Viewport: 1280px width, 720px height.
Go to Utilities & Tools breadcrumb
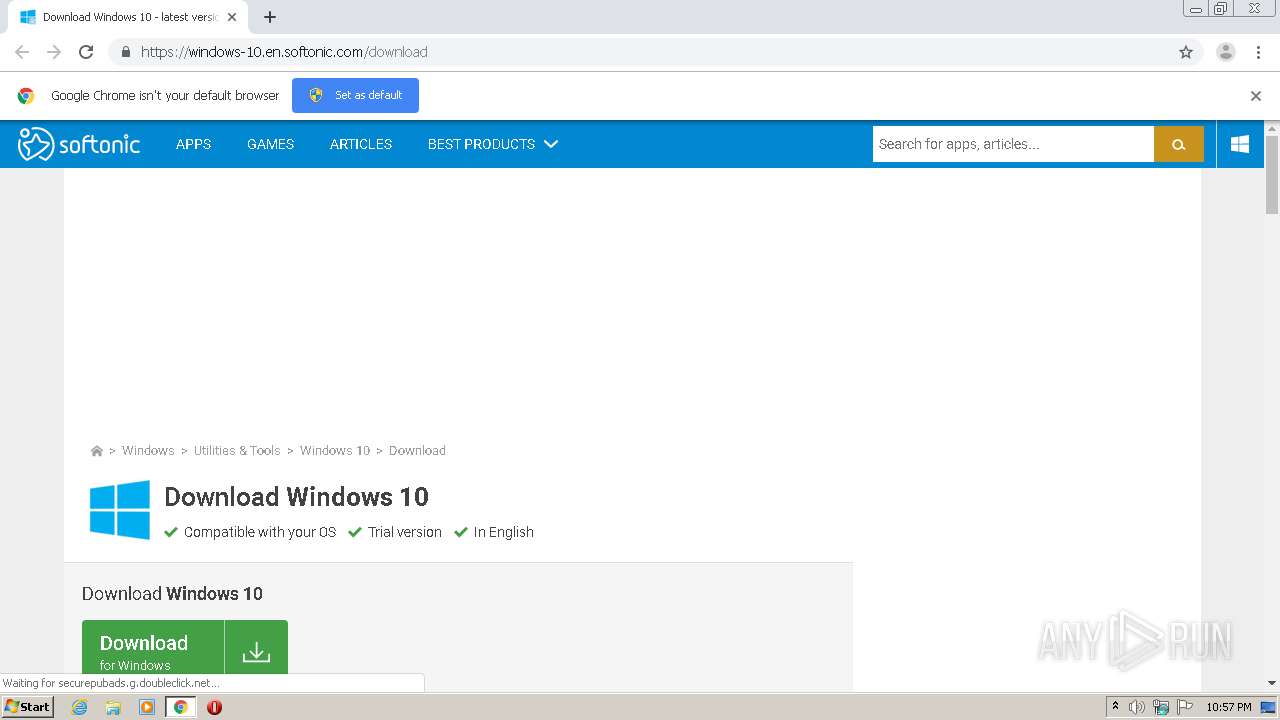coord(237,451)
